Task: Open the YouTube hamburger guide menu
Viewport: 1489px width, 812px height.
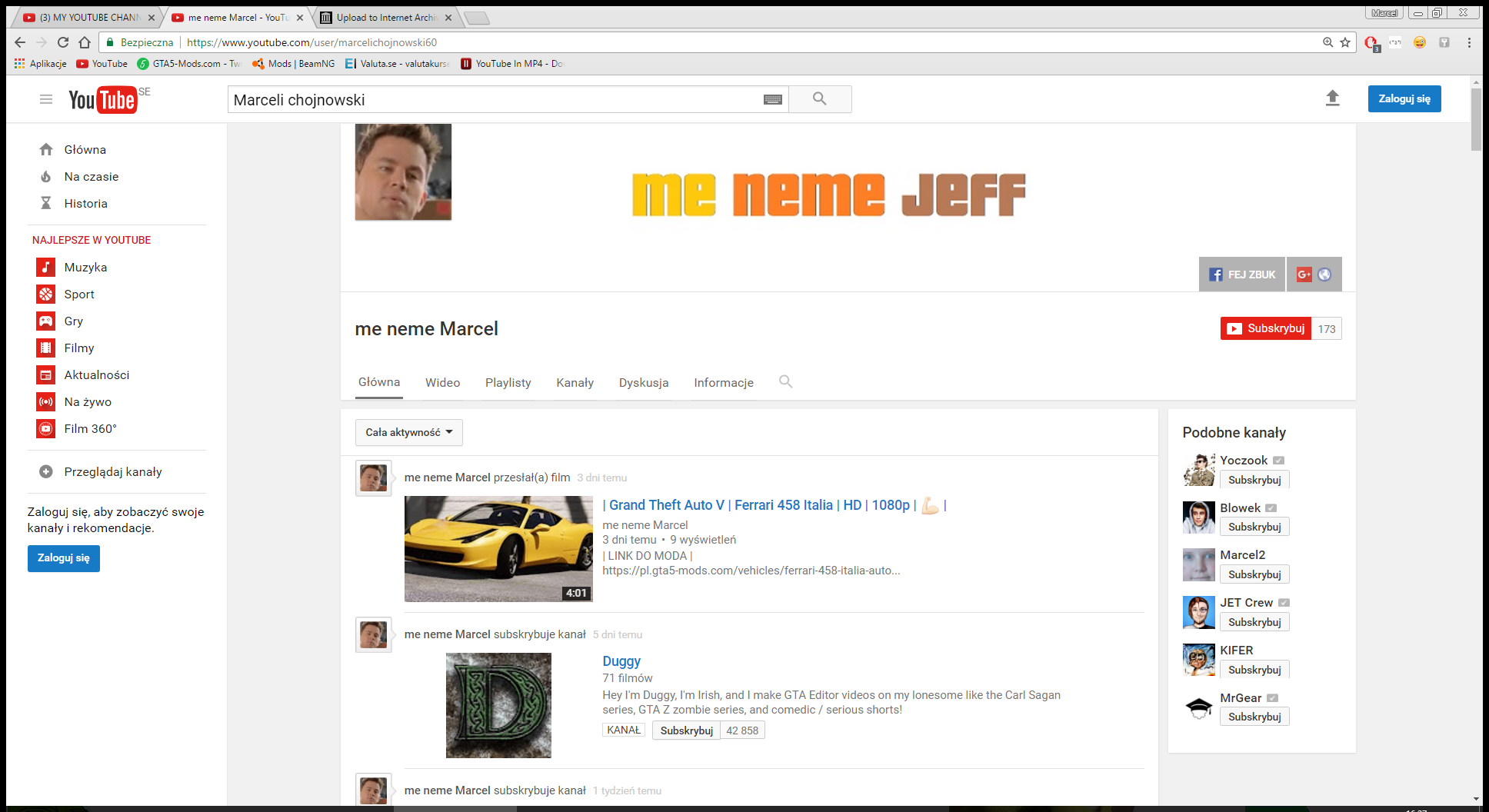Action: click(x=46, y=99)
